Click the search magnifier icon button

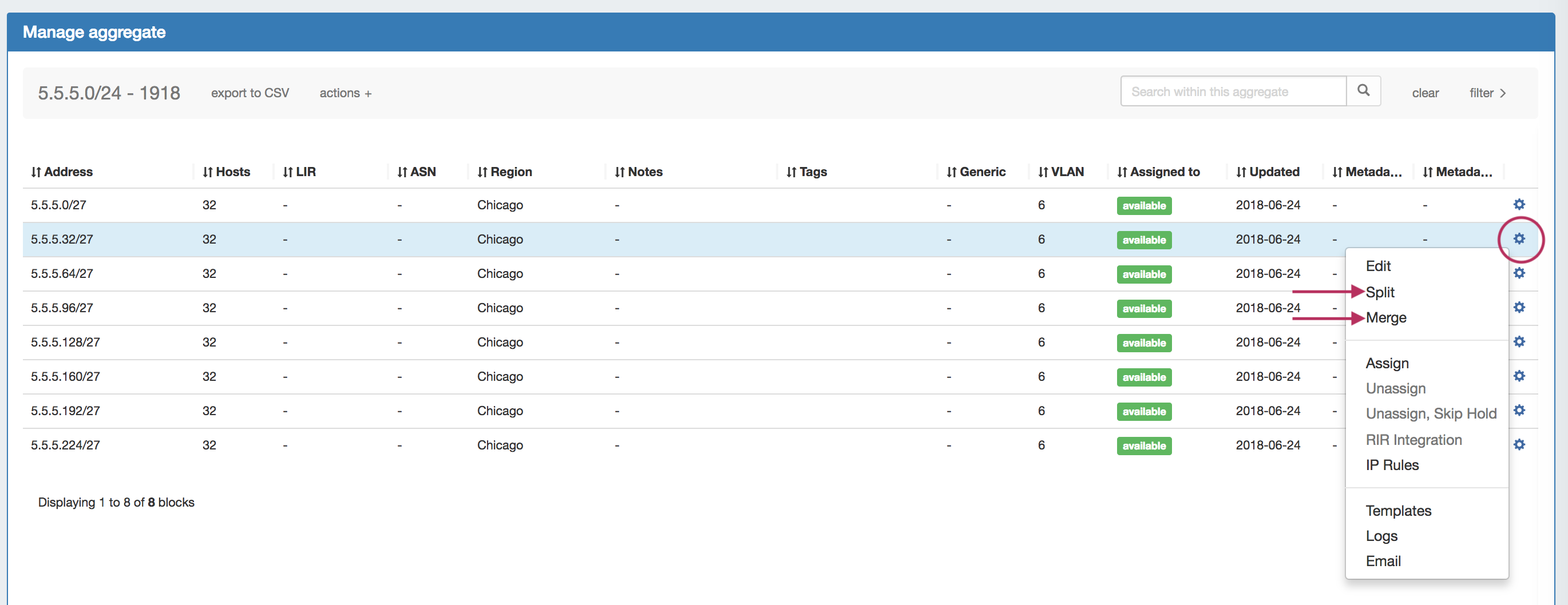pyautogui.click(x=1363, y=91)
